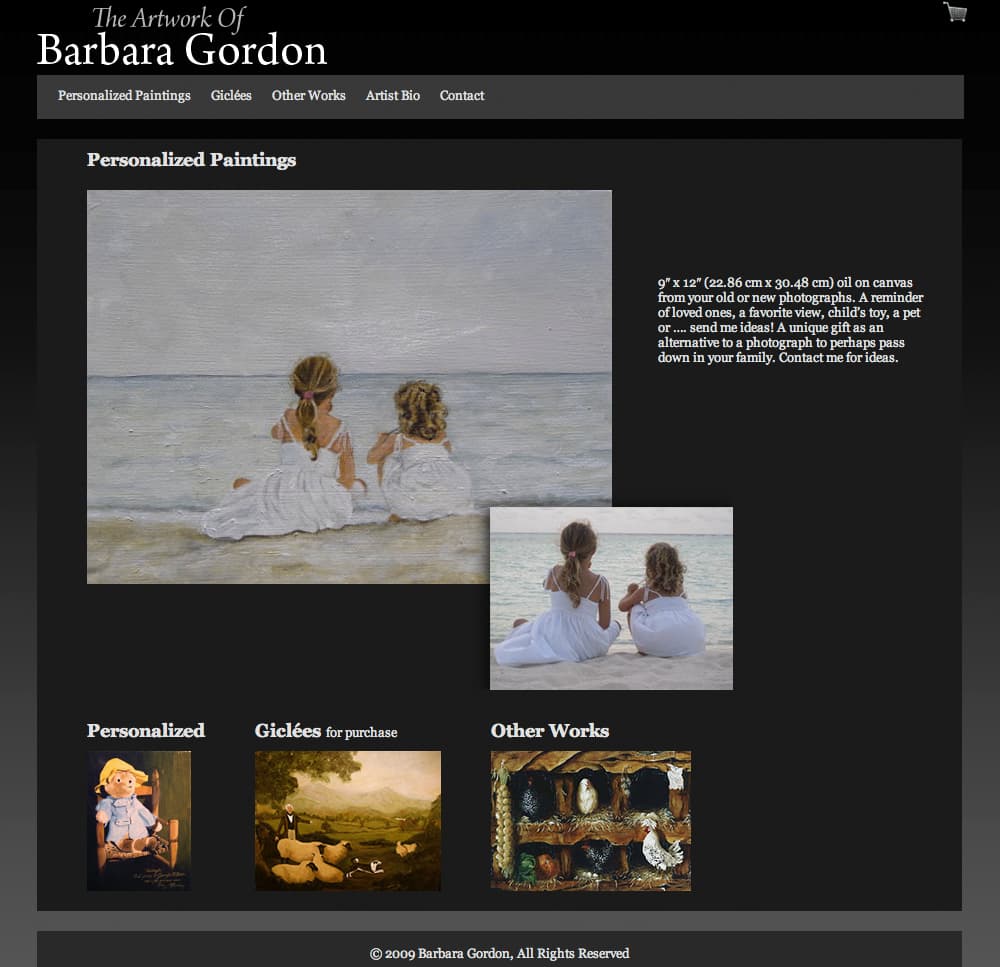Click the Giclées for purchase heading
1000x967 pixels.
pos(326,731)
